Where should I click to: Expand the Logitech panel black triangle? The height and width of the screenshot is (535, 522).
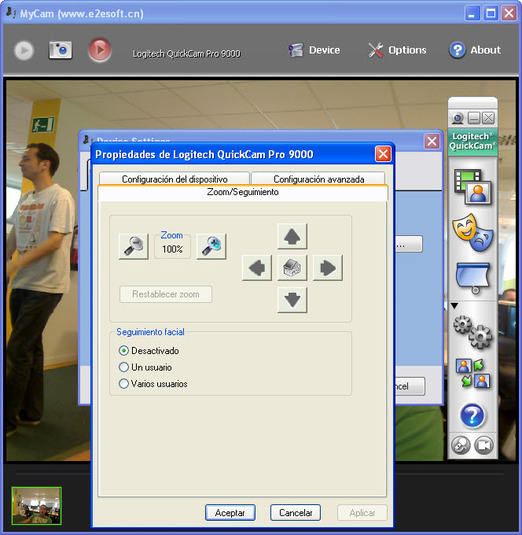(454, 306)
